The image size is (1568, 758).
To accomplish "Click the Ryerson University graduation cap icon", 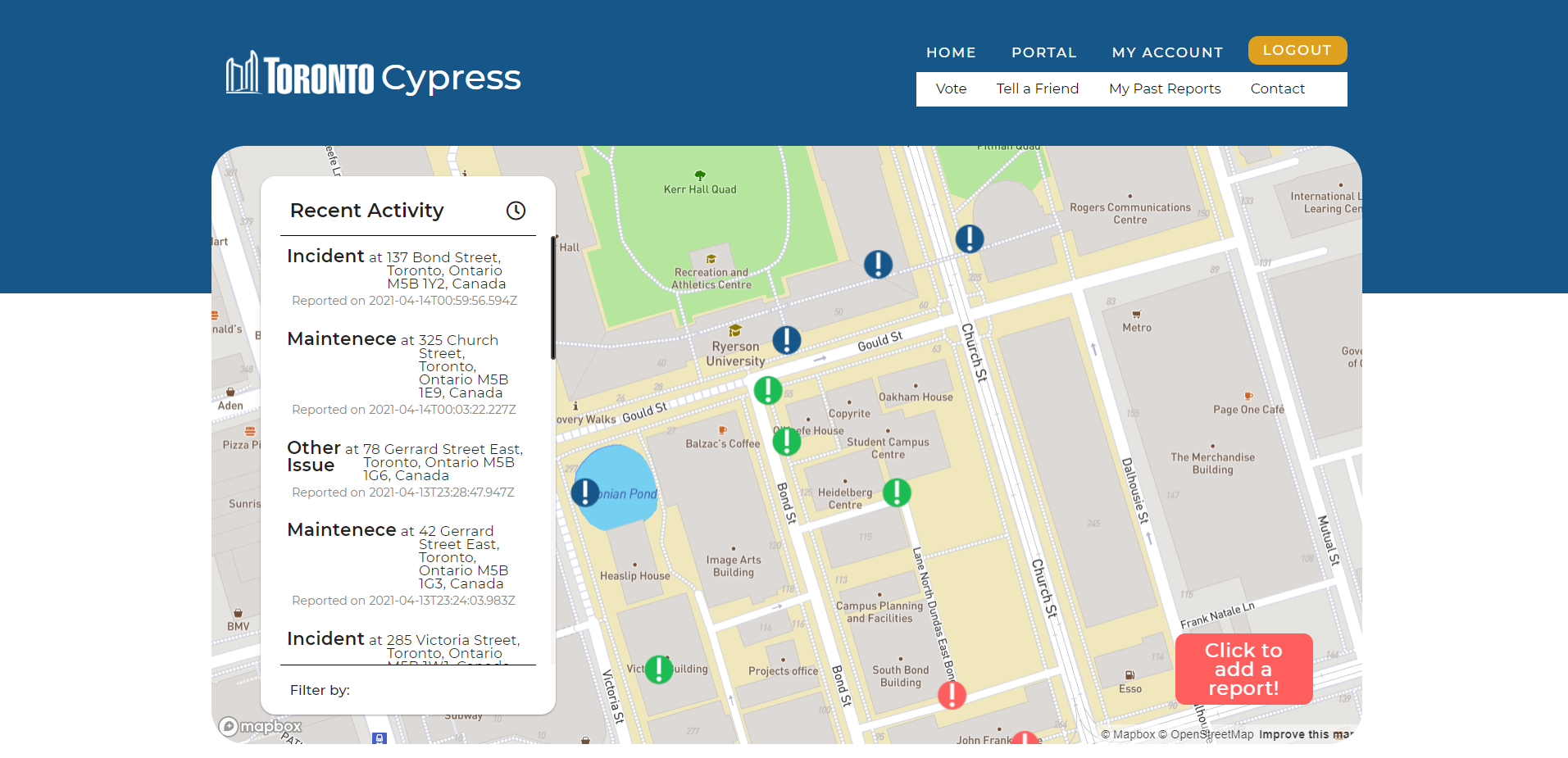I will pos(735,330).
